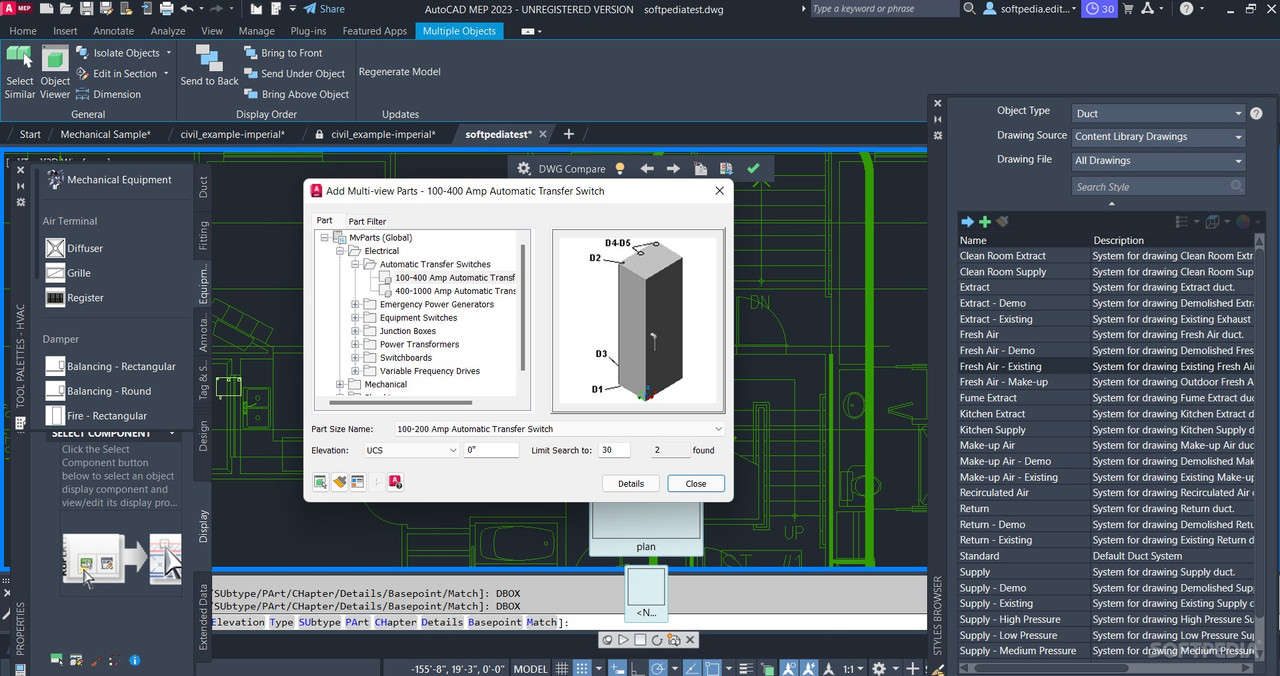
Task: Click the Share button in title bar
Action: [324, 9]
